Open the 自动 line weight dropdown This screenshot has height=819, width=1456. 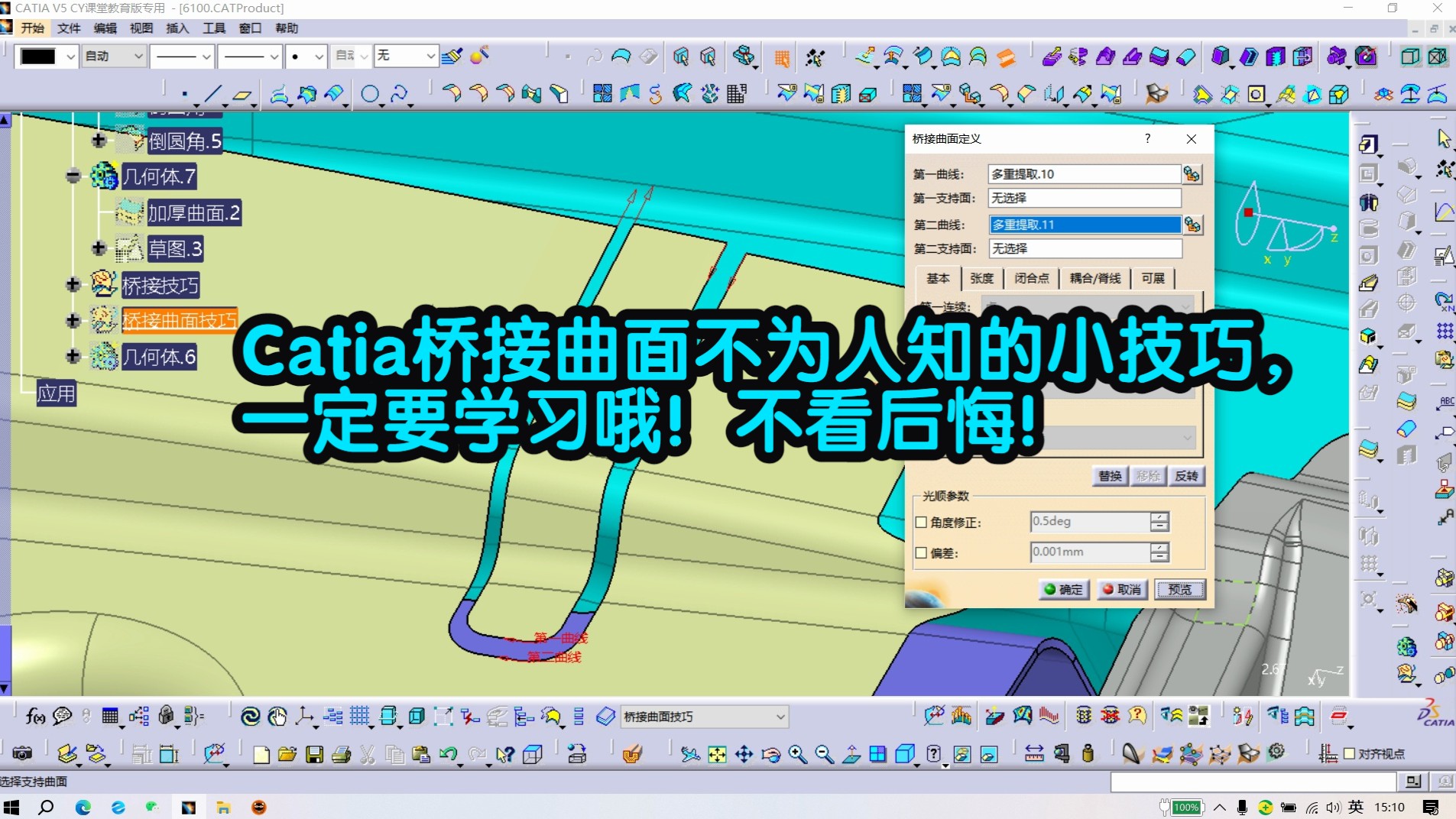138,56
